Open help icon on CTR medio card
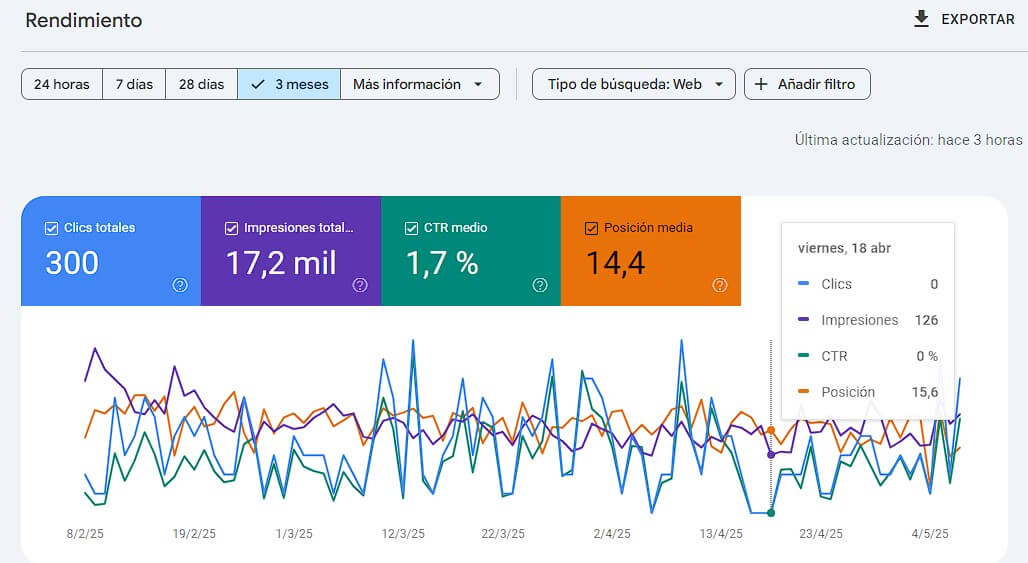1028x563 pixels. coord(540,285)
